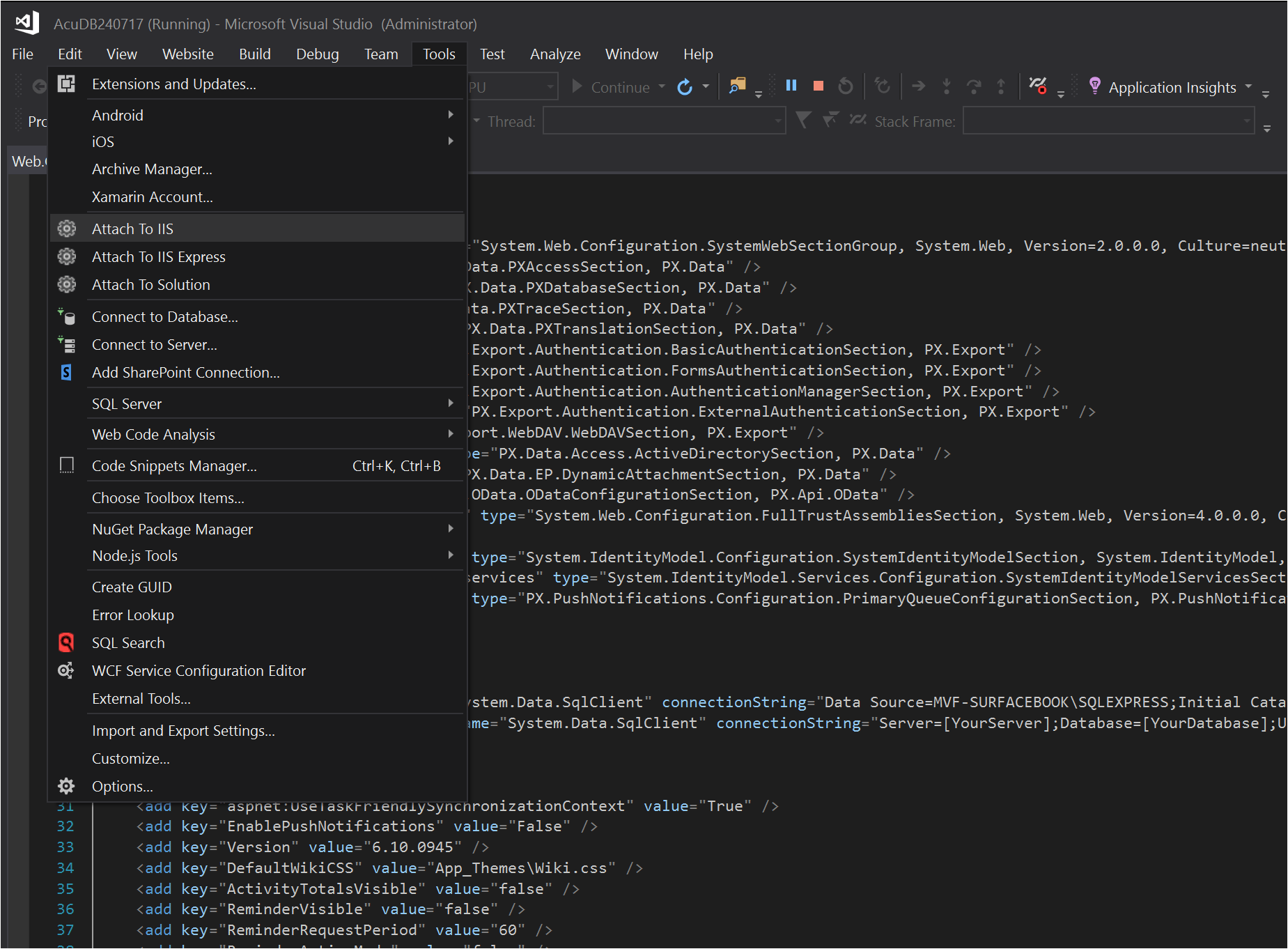Screen dimensions: 1288x949
Task: Open the Team menu
Action: coord(381,54)
